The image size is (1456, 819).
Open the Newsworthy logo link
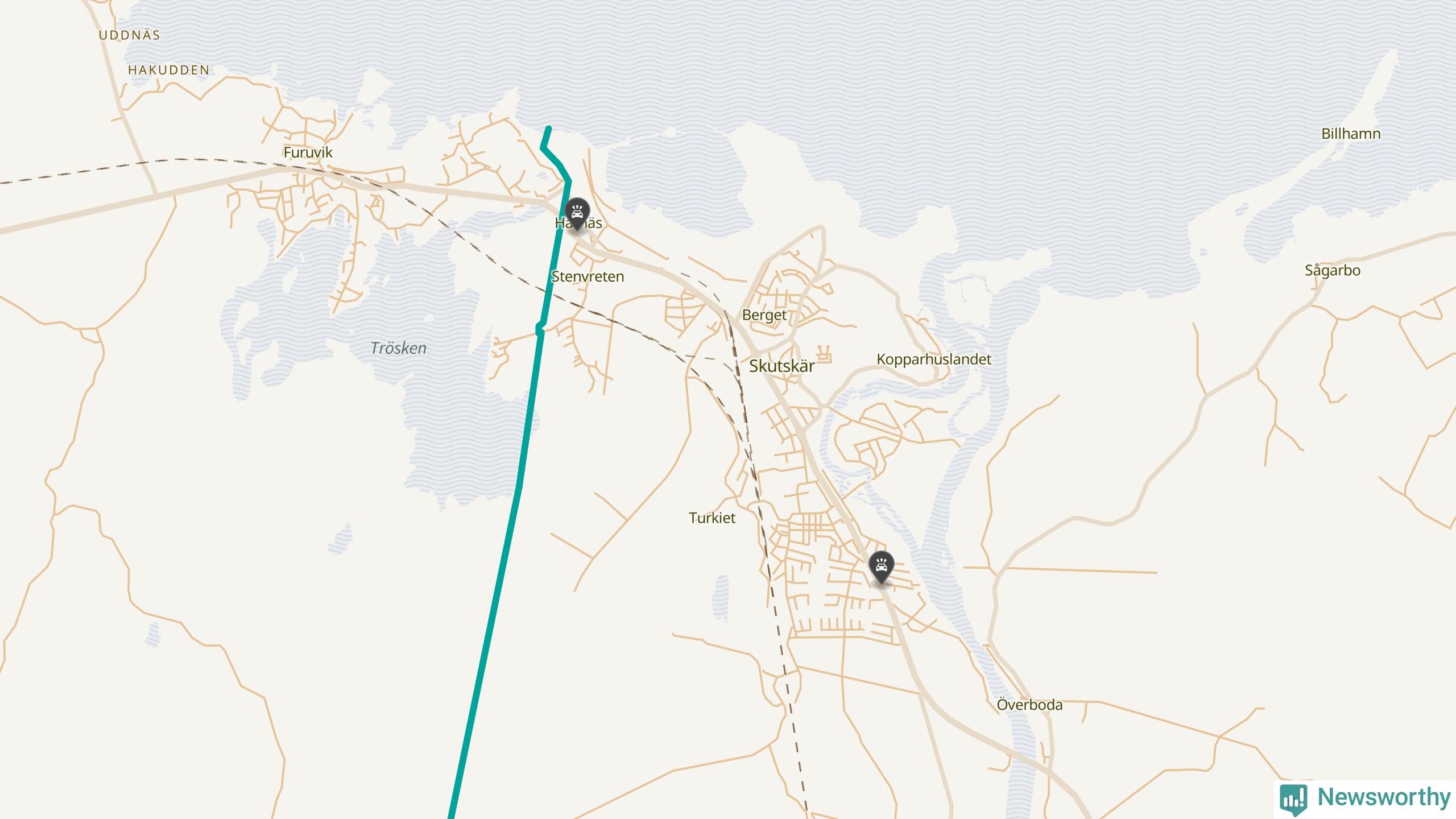(1365, 797)
